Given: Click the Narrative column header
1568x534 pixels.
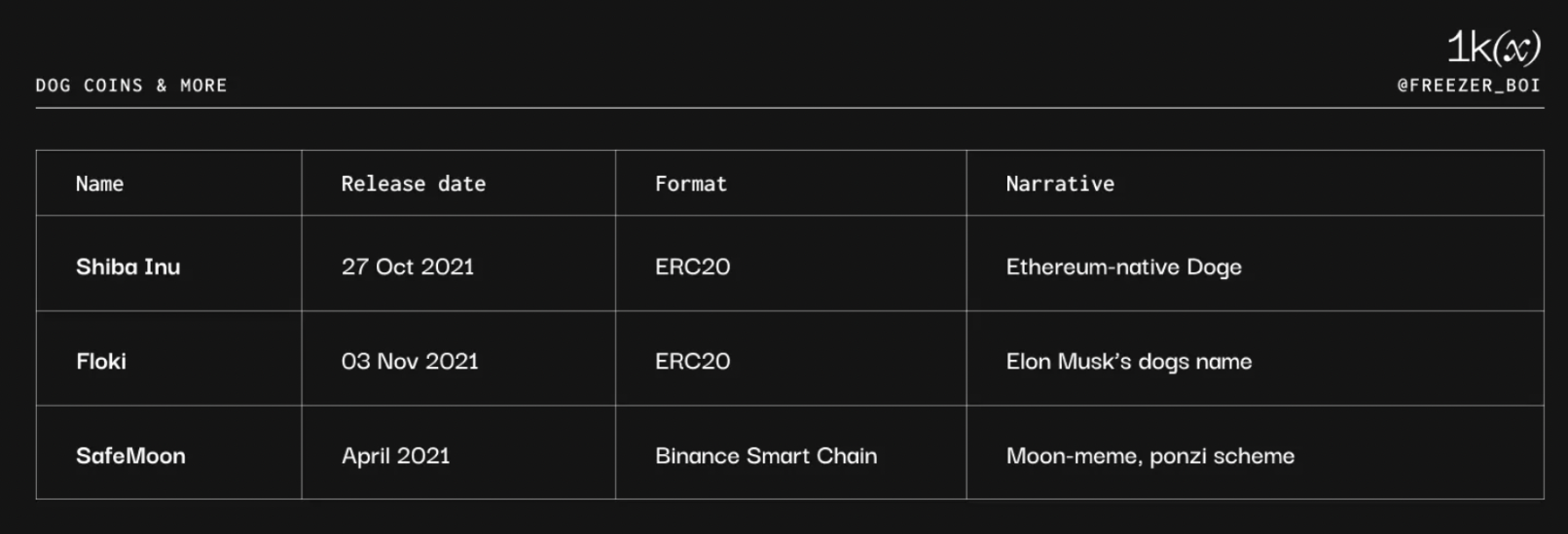Looking at the screenshot, I should coord(1060,184).
